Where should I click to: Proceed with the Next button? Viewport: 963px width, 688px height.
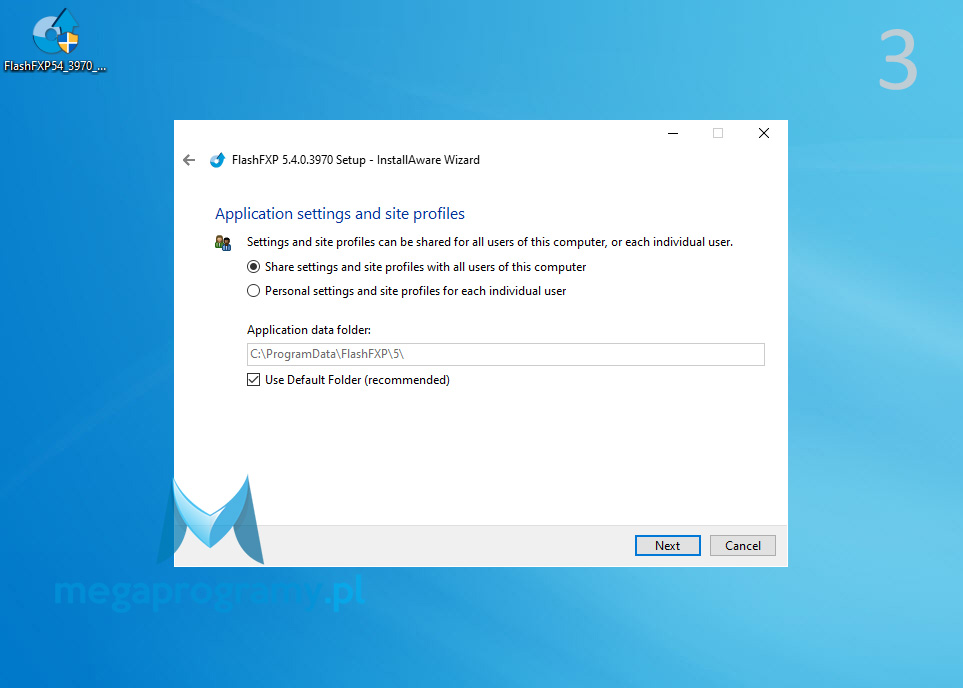point(668,545)
